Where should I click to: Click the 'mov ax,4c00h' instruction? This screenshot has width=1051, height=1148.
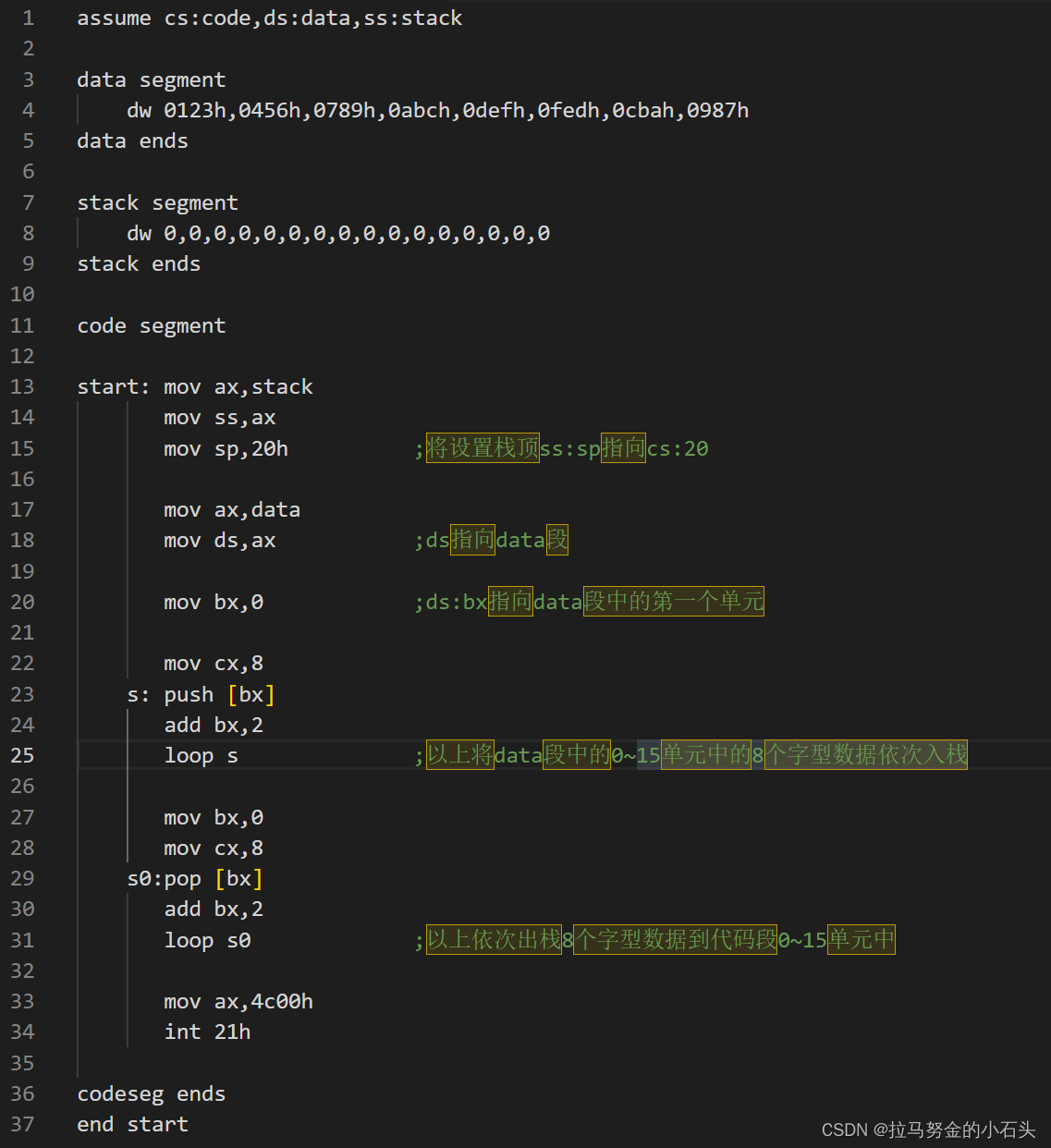click(x=238, y=1001)
